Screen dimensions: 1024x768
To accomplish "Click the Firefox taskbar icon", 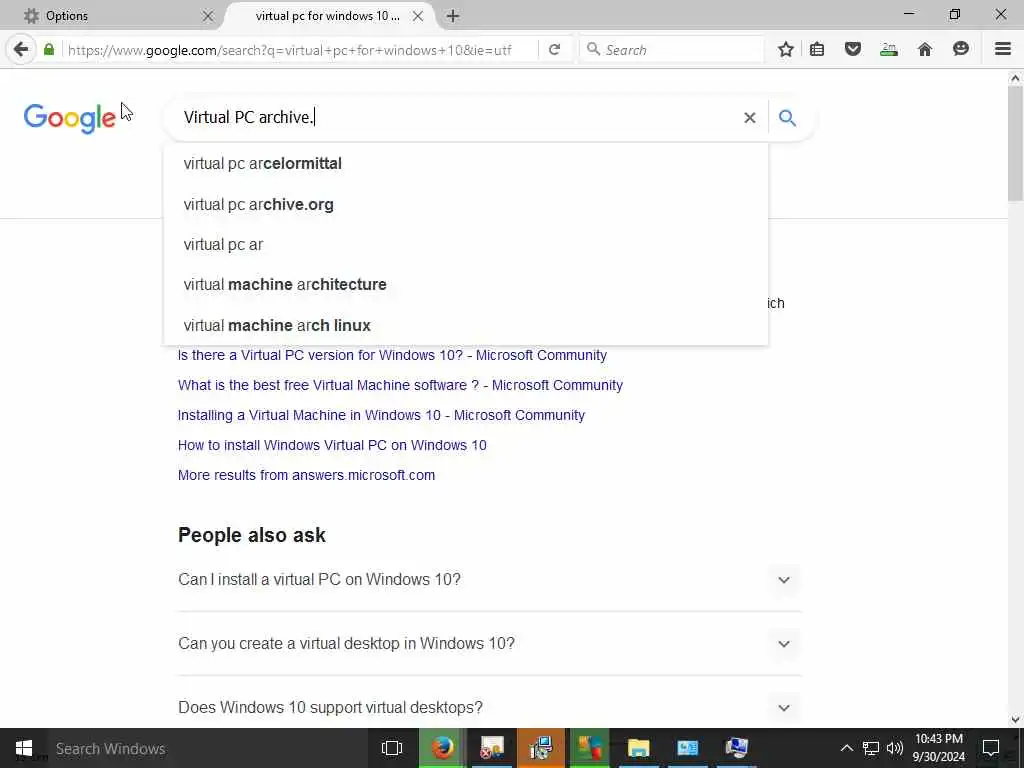I will pos(443,748).
